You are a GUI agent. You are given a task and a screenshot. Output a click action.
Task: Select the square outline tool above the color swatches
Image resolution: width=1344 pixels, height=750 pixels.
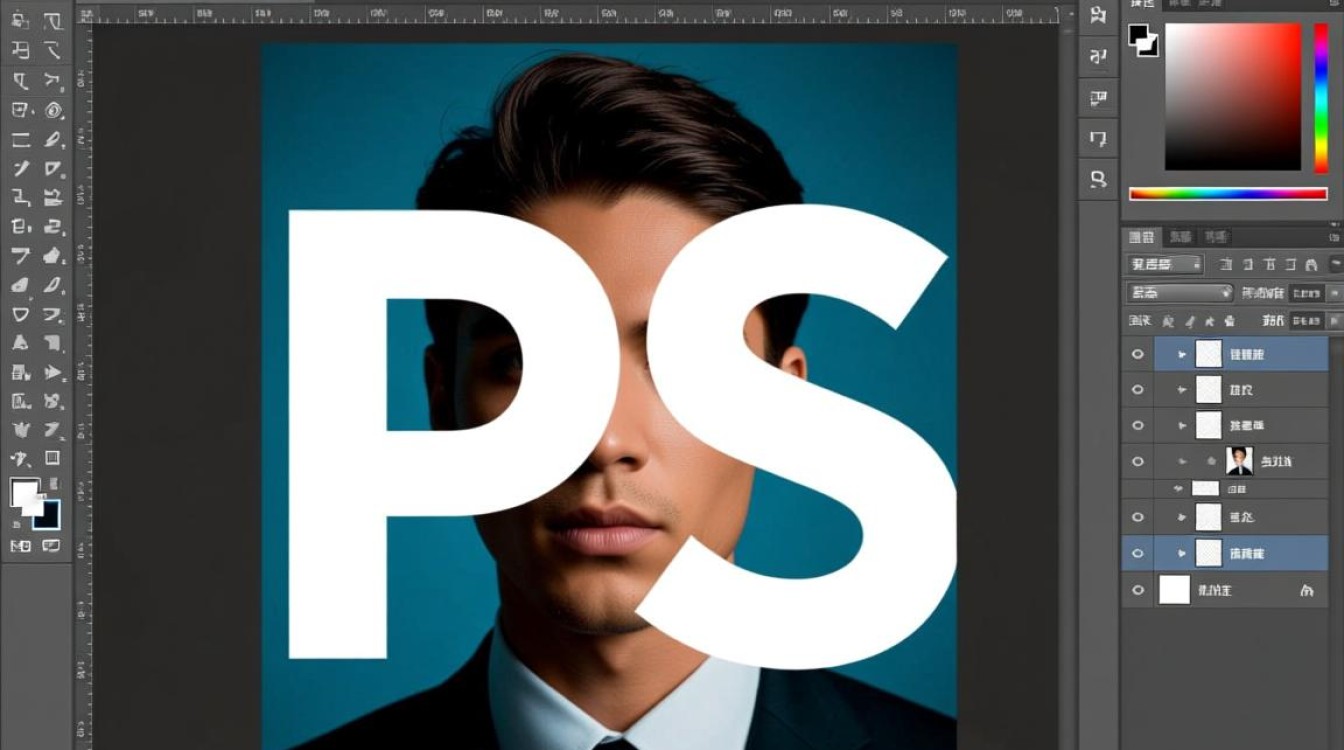pyautogui.click(x=52, y=458)
